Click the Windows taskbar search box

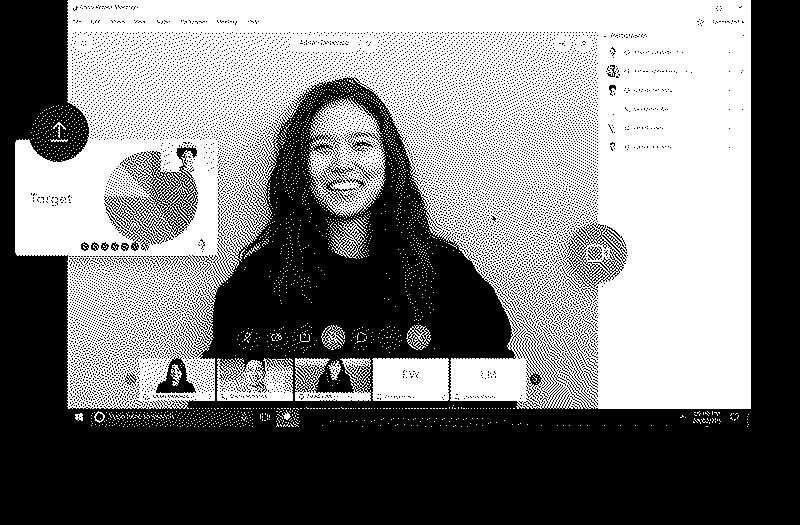(170, 416)
